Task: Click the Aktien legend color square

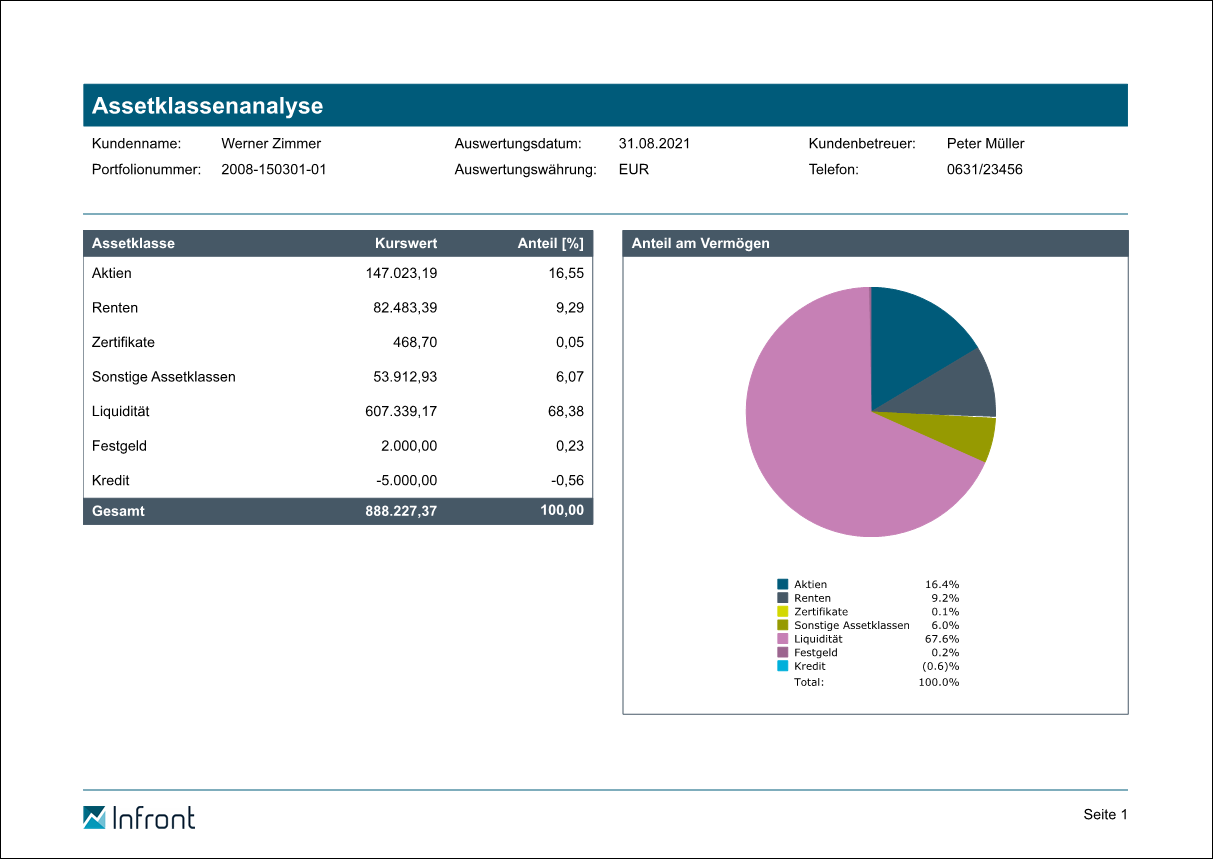Action: click(x=783, y=584)
